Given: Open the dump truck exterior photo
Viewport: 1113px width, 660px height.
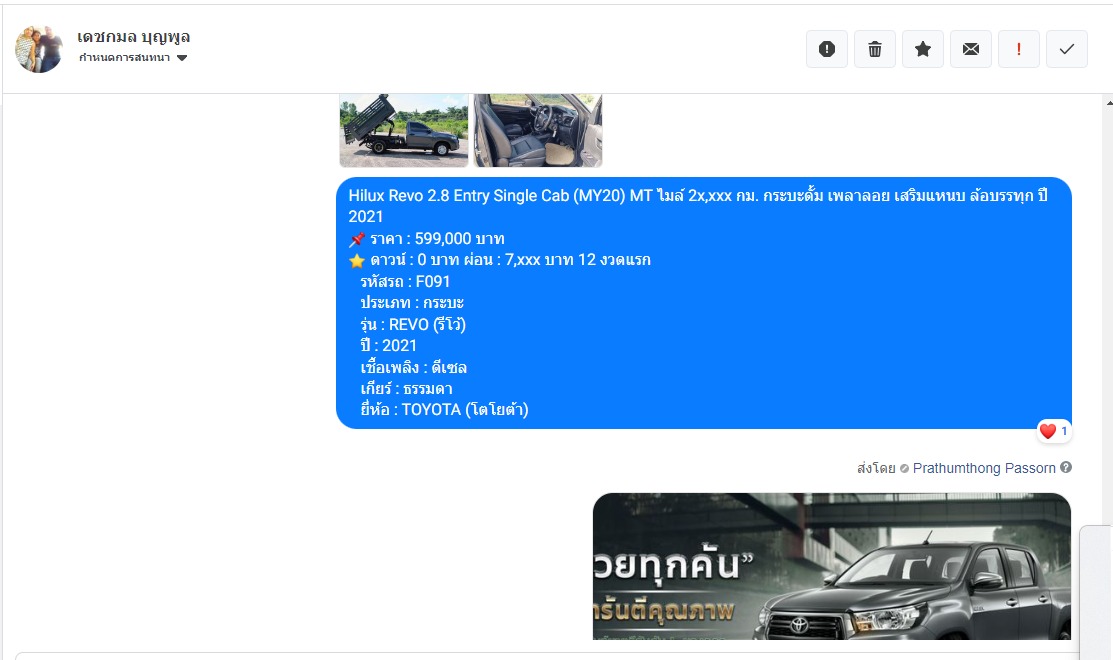Looking at the screenshot, I should coord(404,131).
